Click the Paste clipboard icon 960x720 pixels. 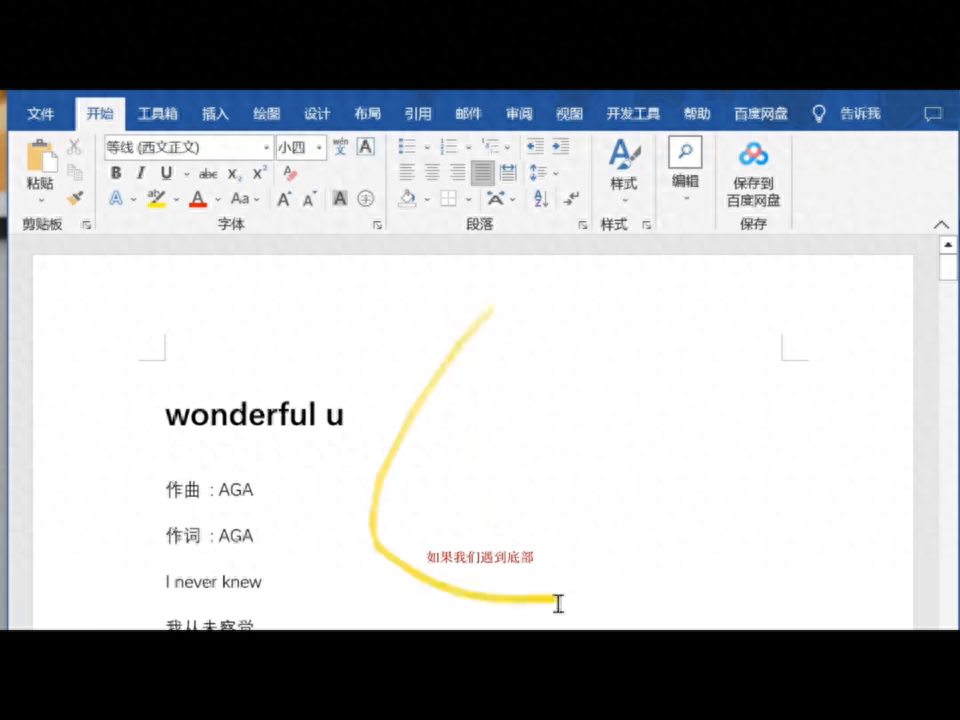(41, 156)
